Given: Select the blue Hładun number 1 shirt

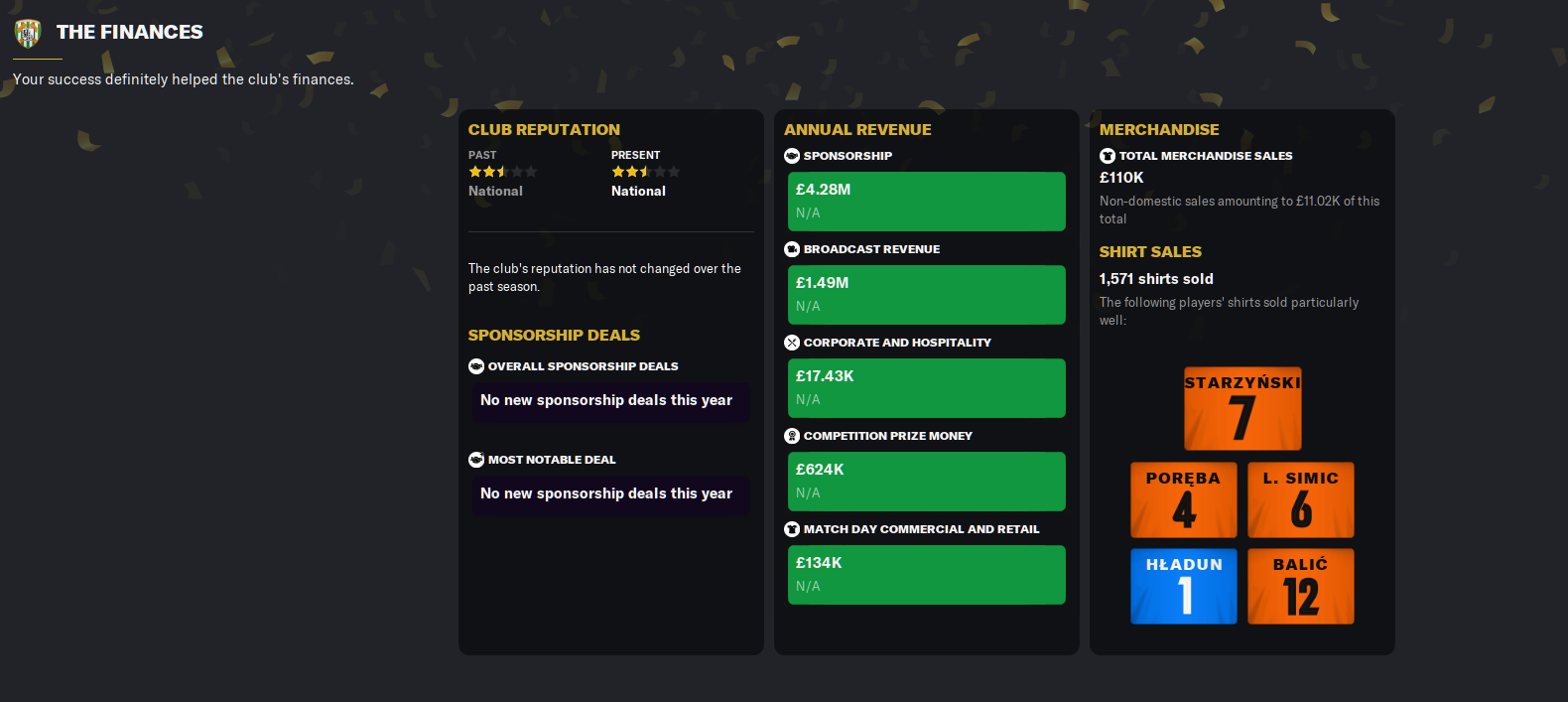Looking at the screenshot, I should coord(1184,586).
